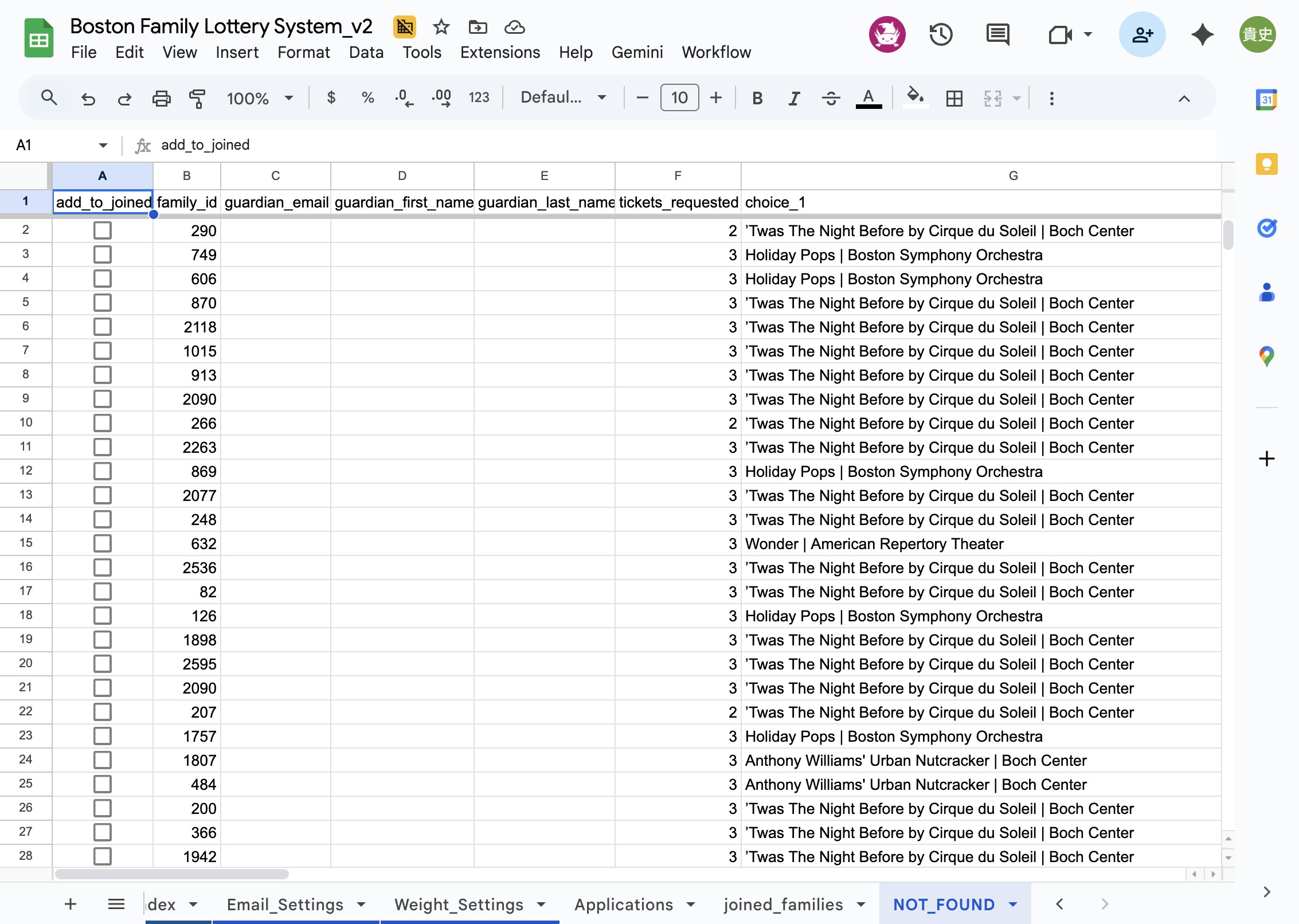Screen dimensions: 1299x924
Task: Click the font size input field
Action: click(x=679, y=98)
